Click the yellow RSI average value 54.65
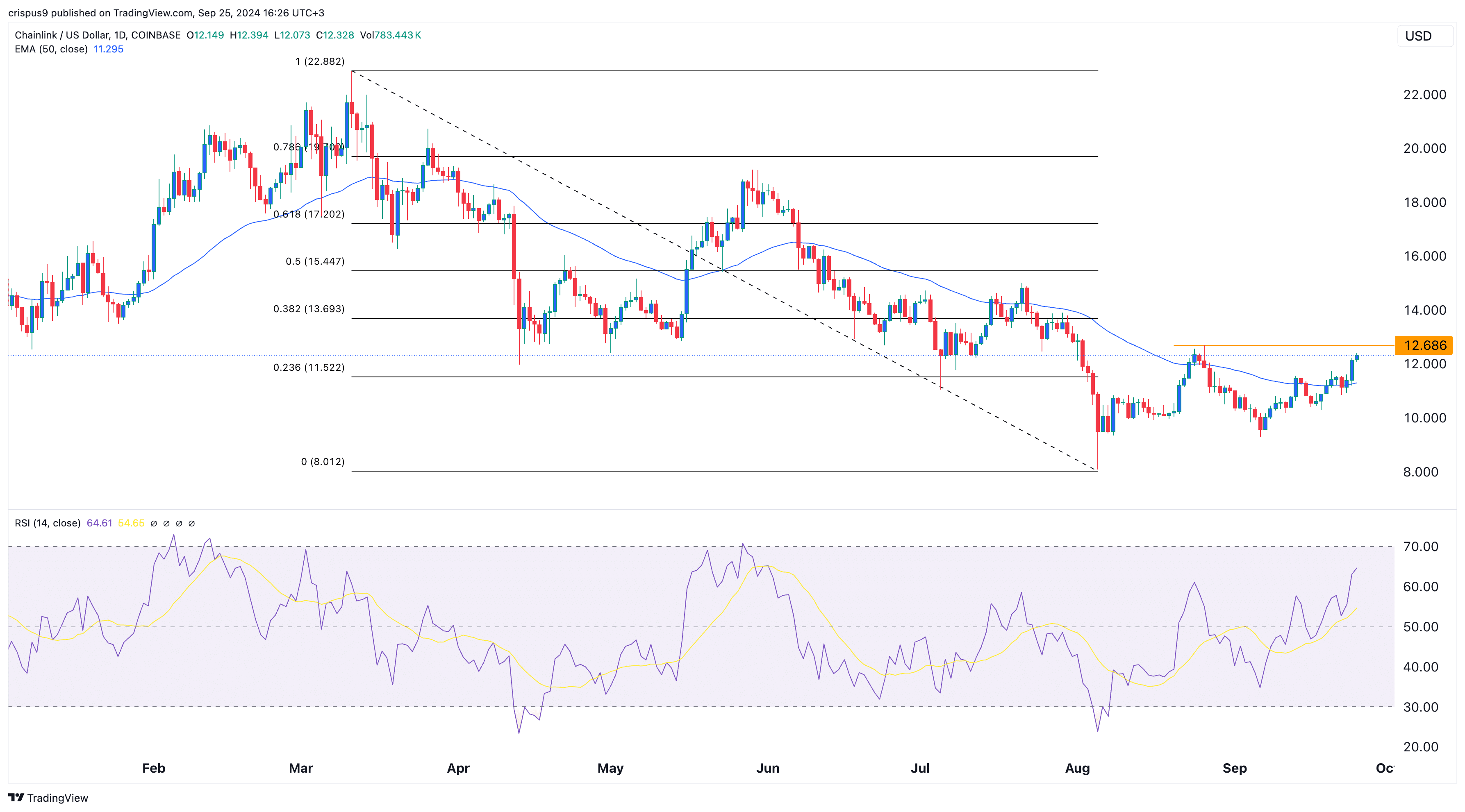The image size is (1465, 812). pos(131,523)
